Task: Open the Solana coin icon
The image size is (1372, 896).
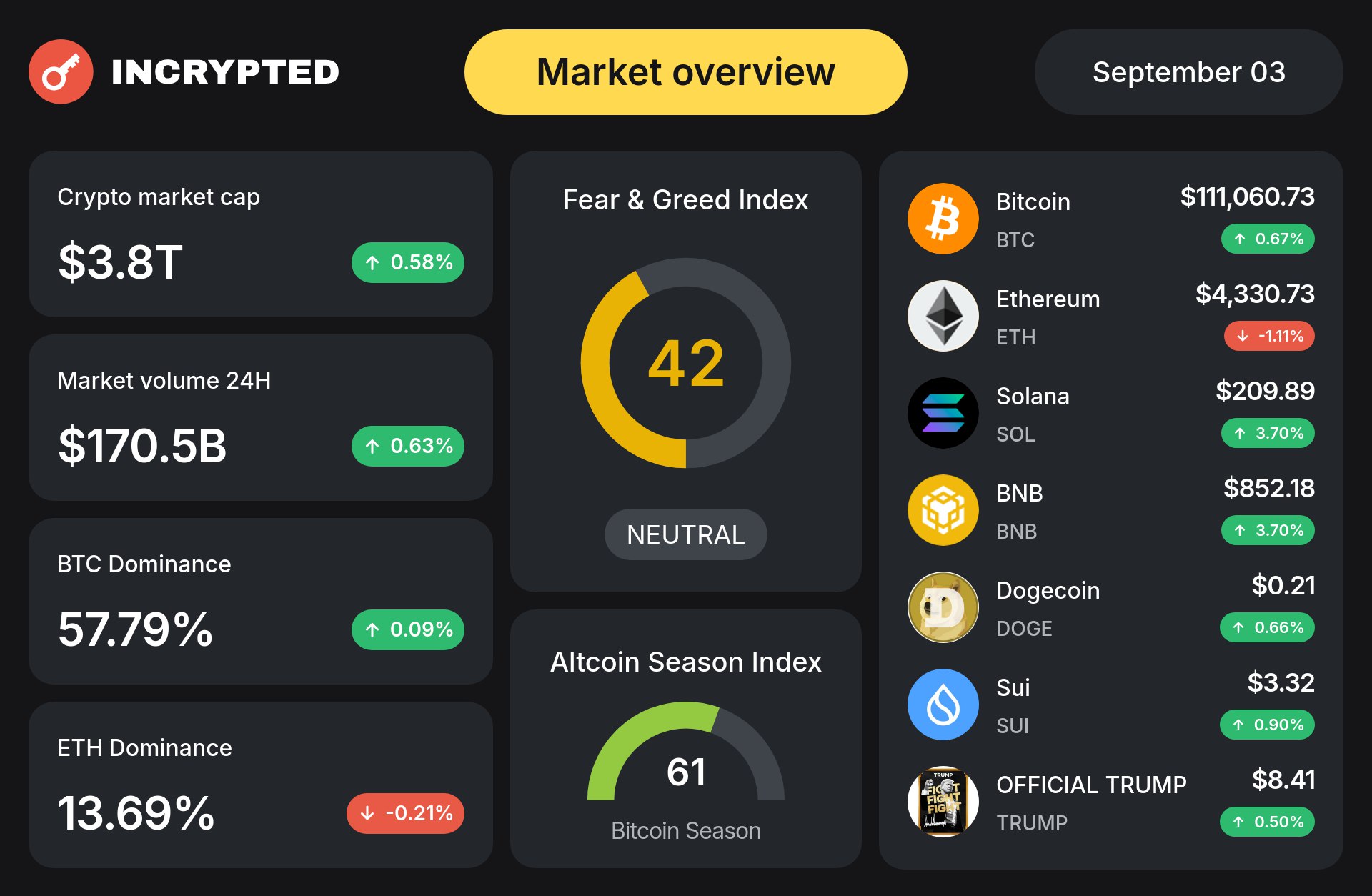Action: click(943, 413)
